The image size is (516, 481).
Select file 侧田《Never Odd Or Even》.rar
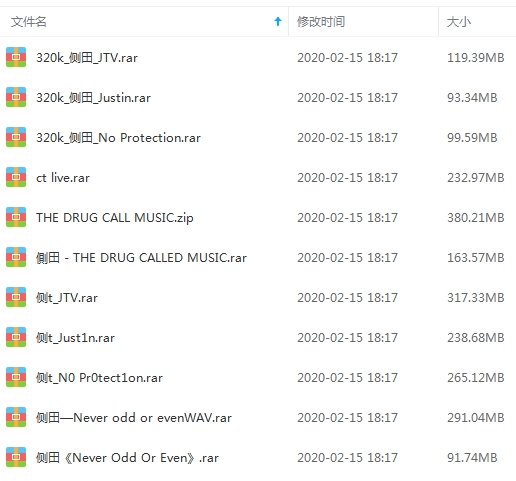(127, 458)
